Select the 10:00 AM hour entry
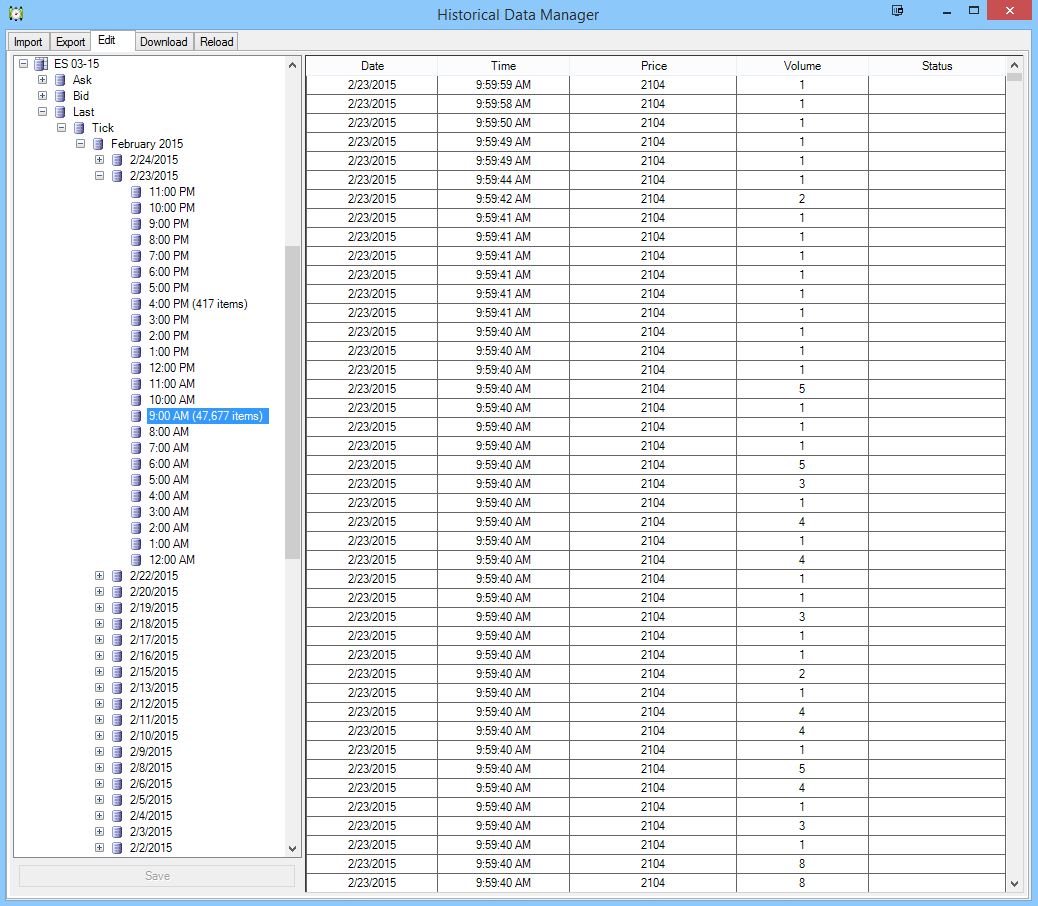 tap(171, 400)
